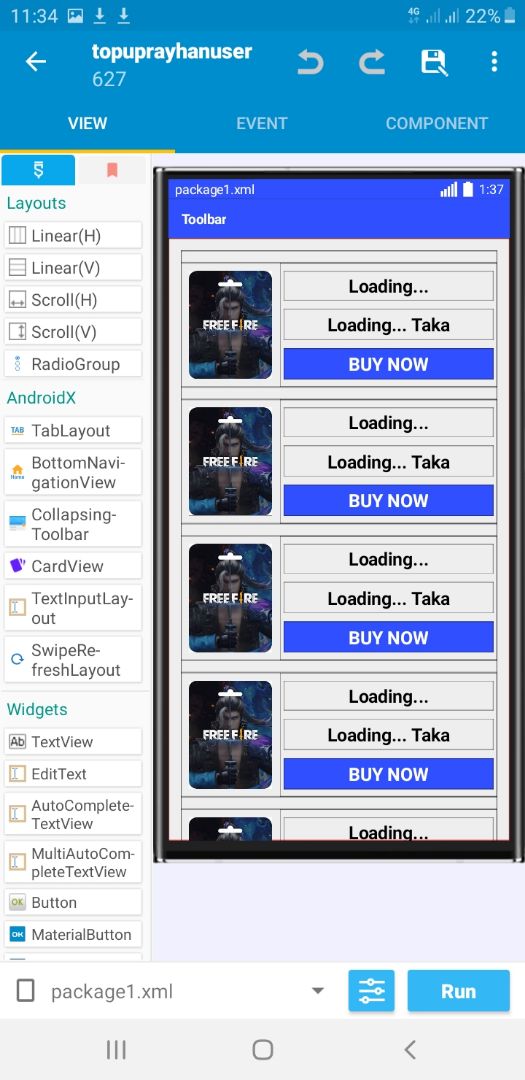Image resolution: width=525 pixels, height=1080 pixels.
Task: Choose the MultiAutoCompleteTextView widget
Action: (x=73, y=862)
